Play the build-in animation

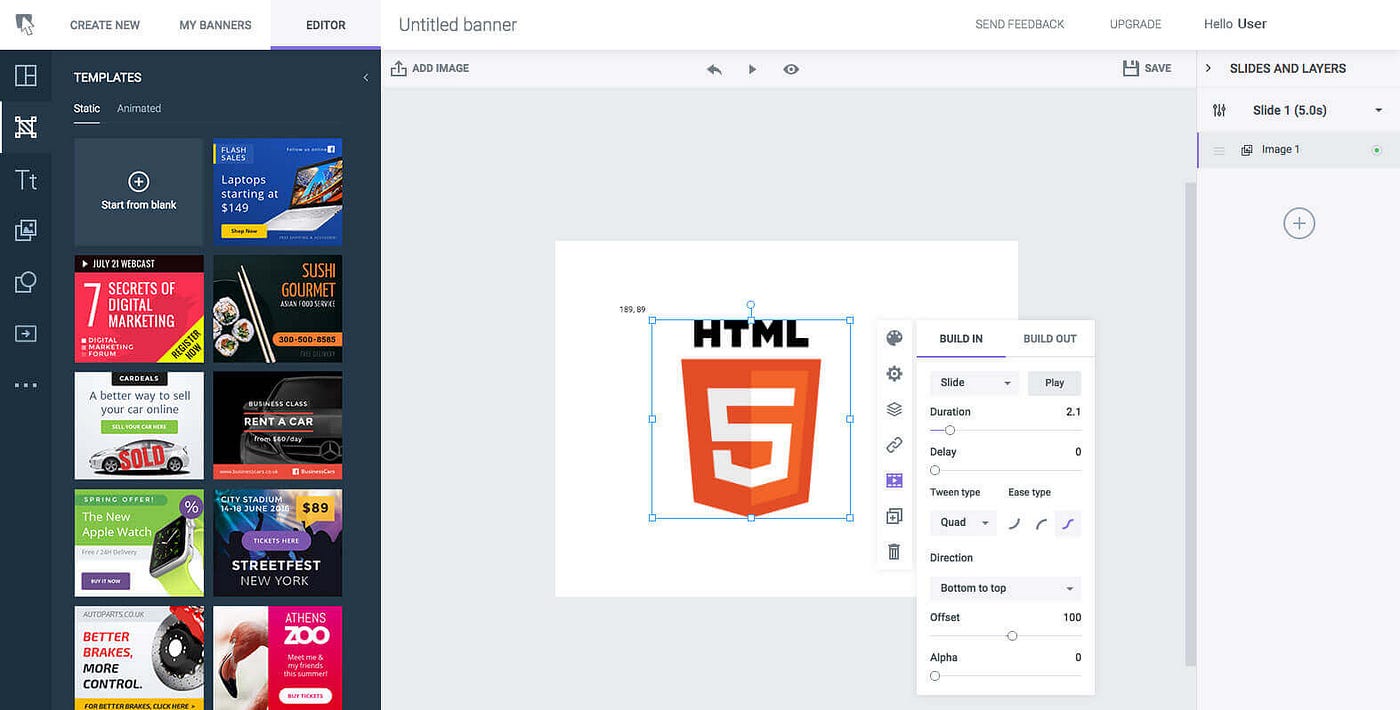pyautogui.click(x=1054, y=382)
